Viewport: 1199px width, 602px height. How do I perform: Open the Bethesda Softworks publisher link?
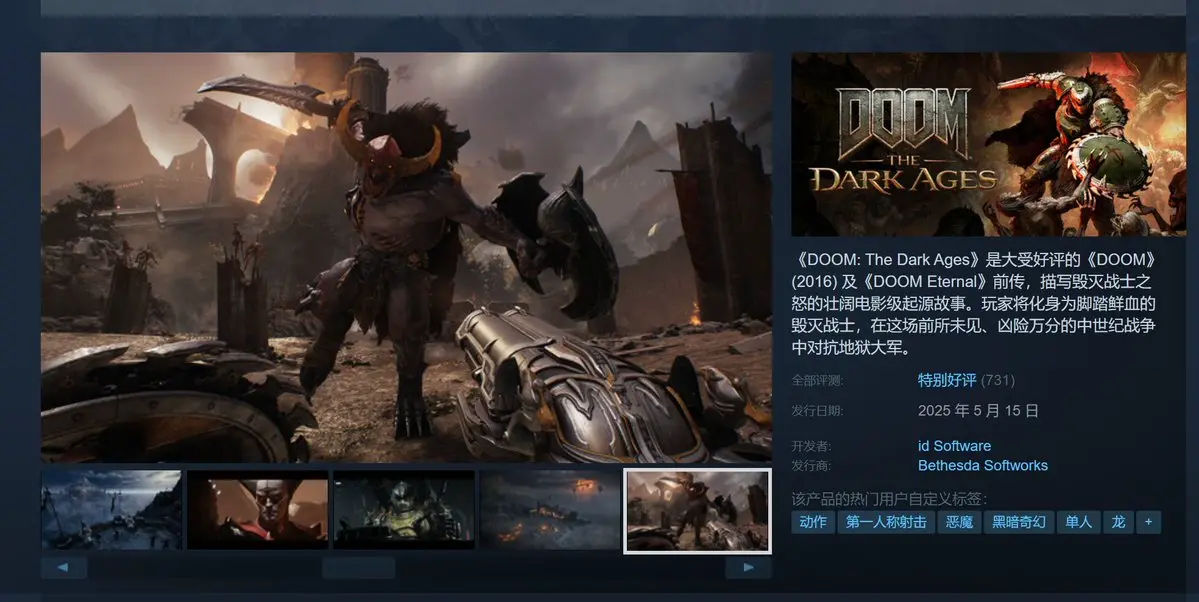983,465
